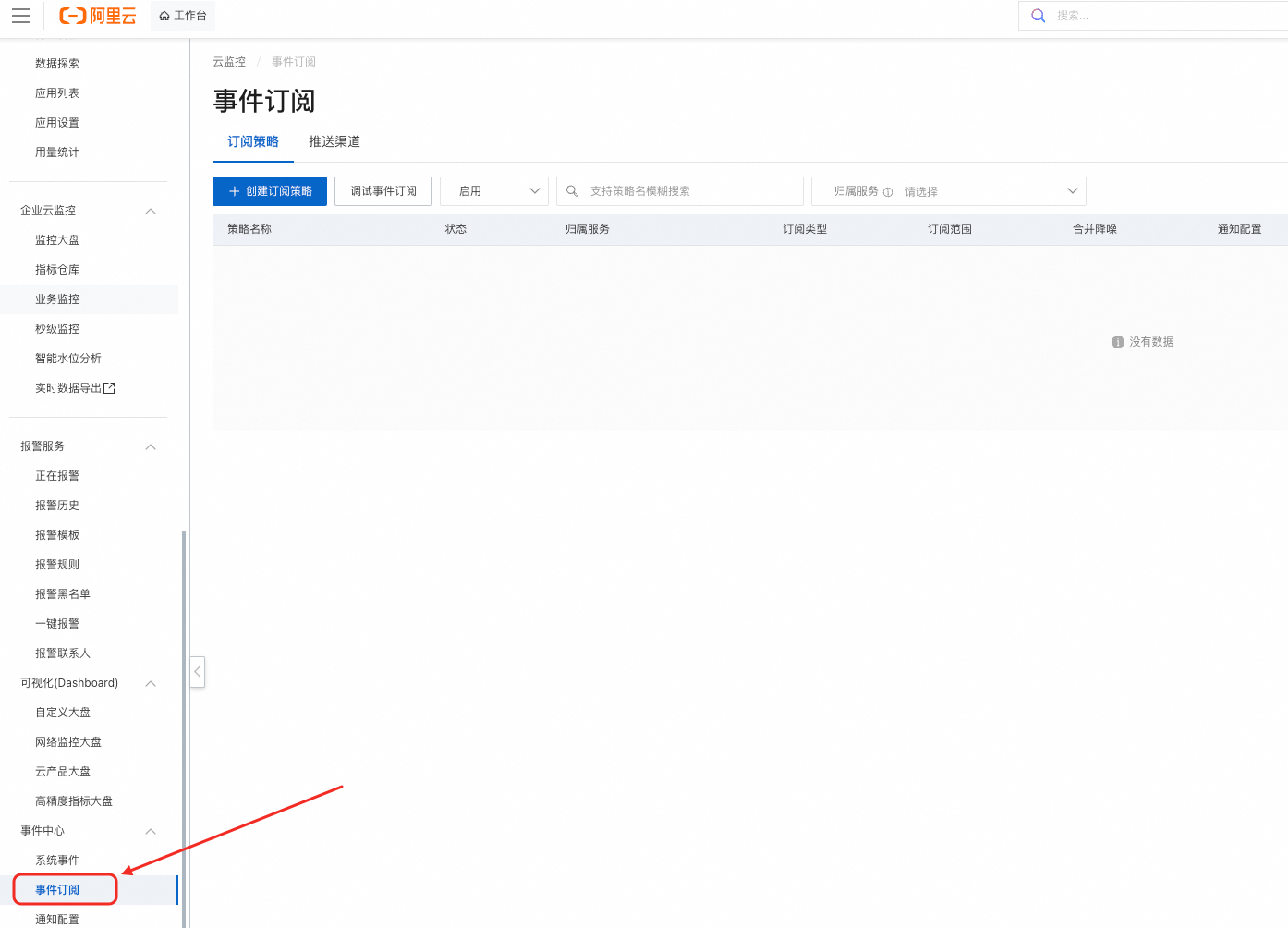Open 指标仓库 in sidebar
1288x928 pixels.
[57, 270]
